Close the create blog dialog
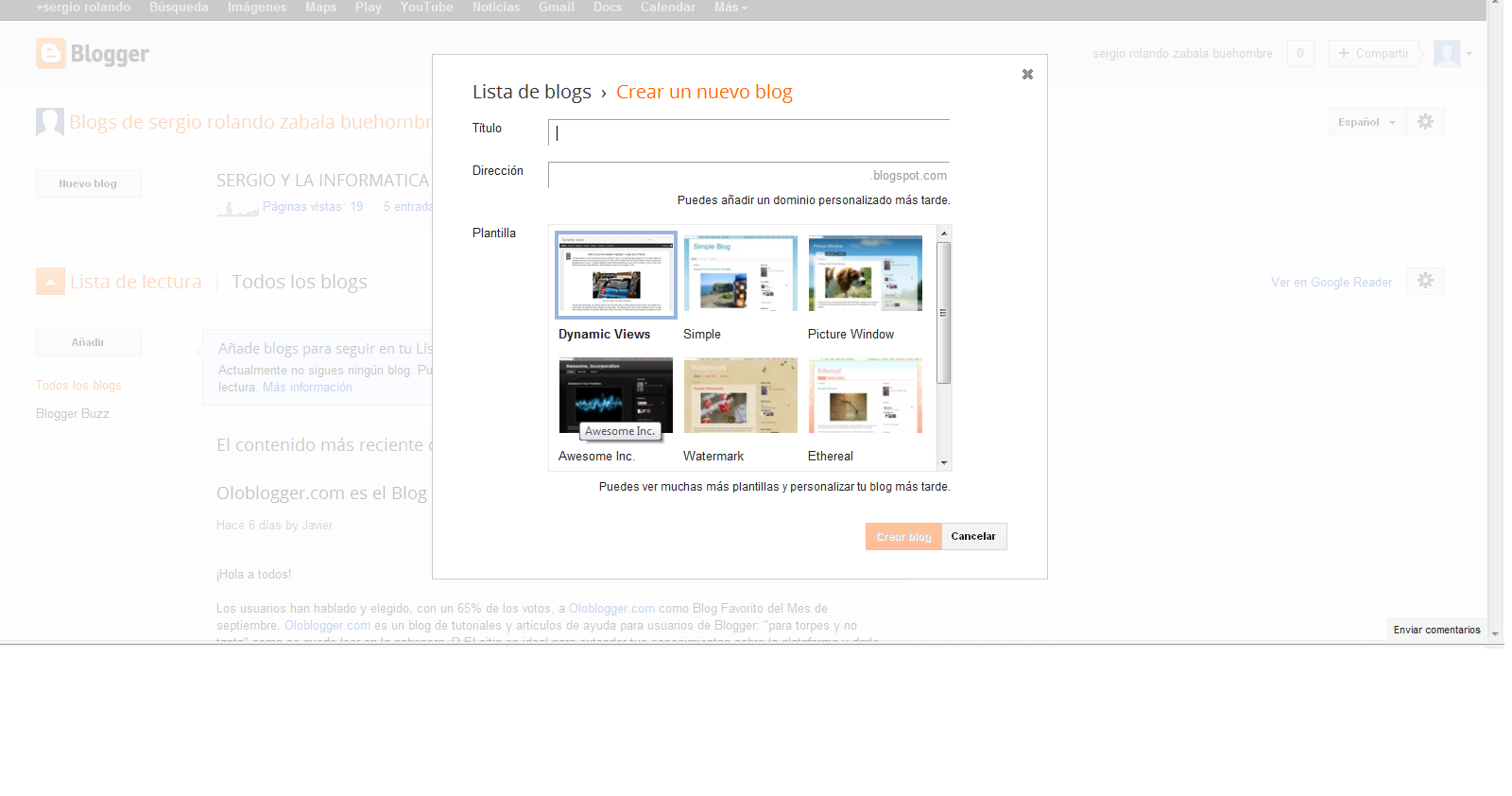This screenshot has width=1512, height=796. (1027, 75)
